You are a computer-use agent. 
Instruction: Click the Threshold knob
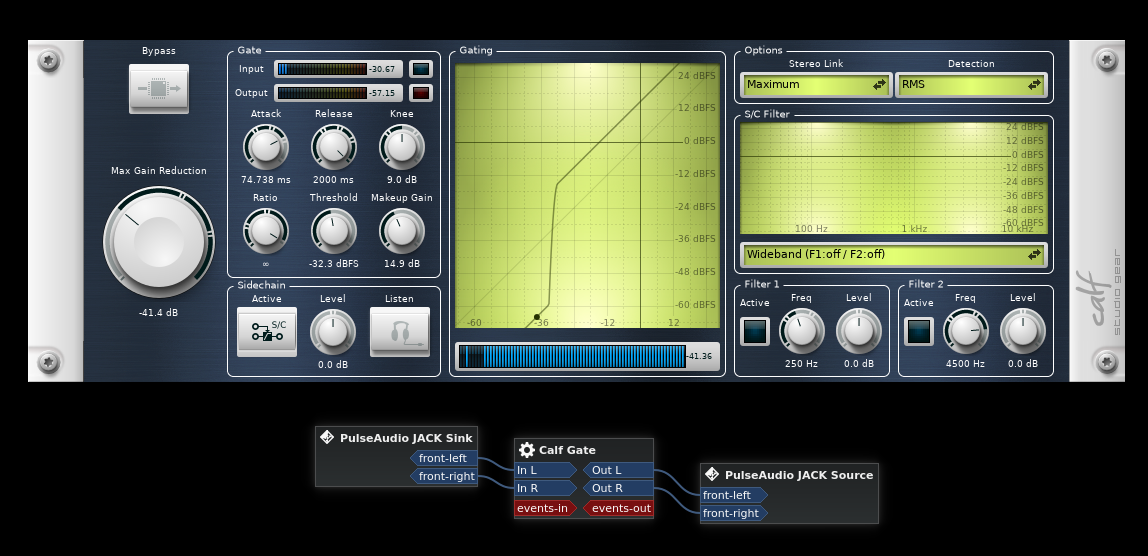click(x=334, y=231)
